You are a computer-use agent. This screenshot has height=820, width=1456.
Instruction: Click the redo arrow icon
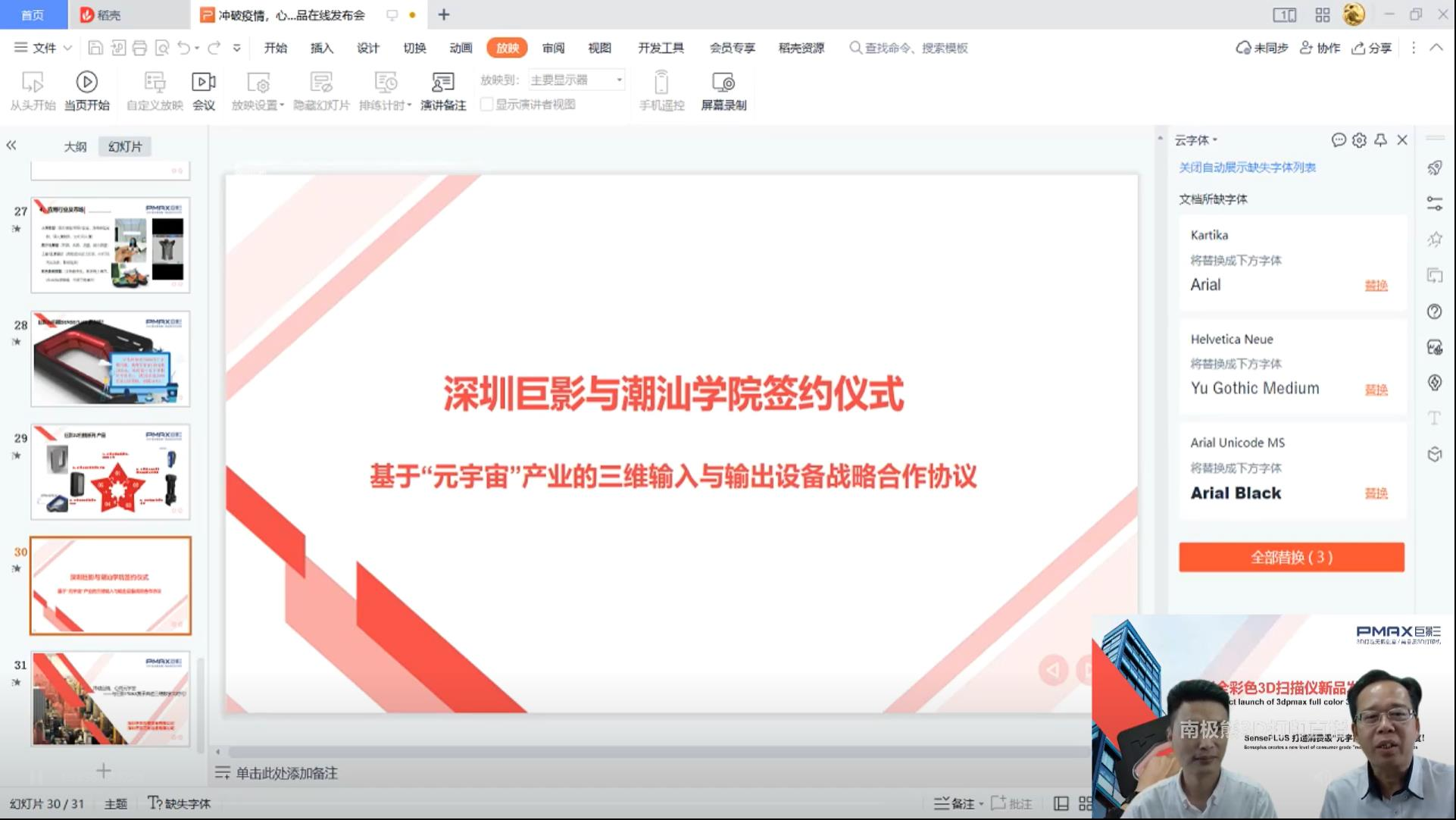214,48
